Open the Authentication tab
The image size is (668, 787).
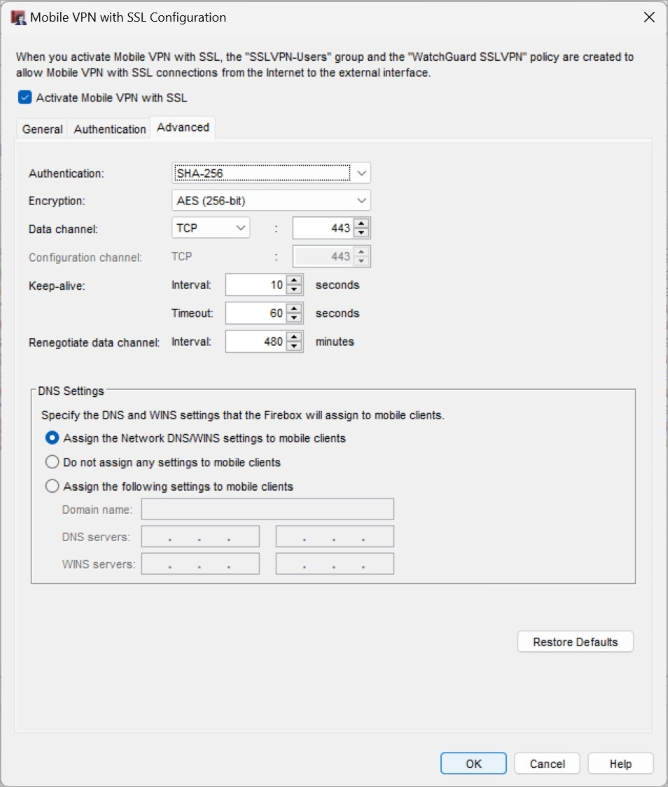pyautogui.click(x=109, y=129)
